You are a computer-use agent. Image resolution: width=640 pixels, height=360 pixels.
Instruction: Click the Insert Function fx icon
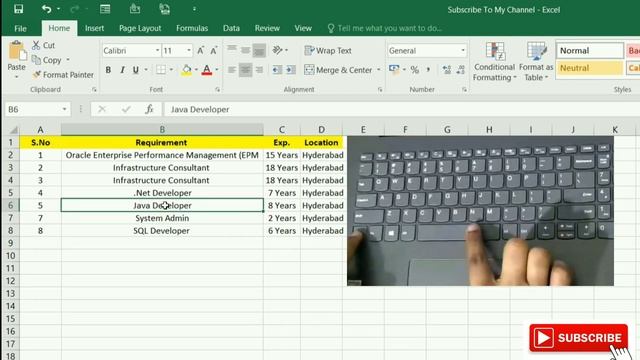[149, 109]
